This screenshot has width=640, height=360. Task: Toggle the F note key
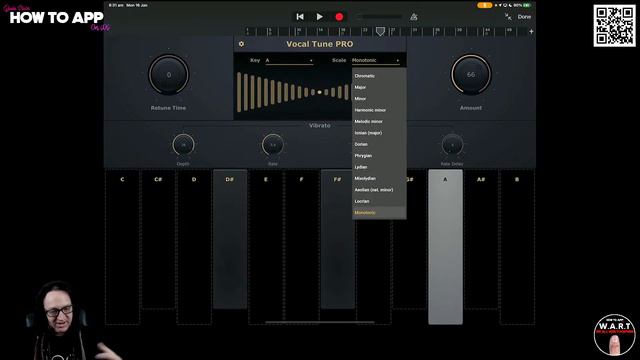point(301,247)
